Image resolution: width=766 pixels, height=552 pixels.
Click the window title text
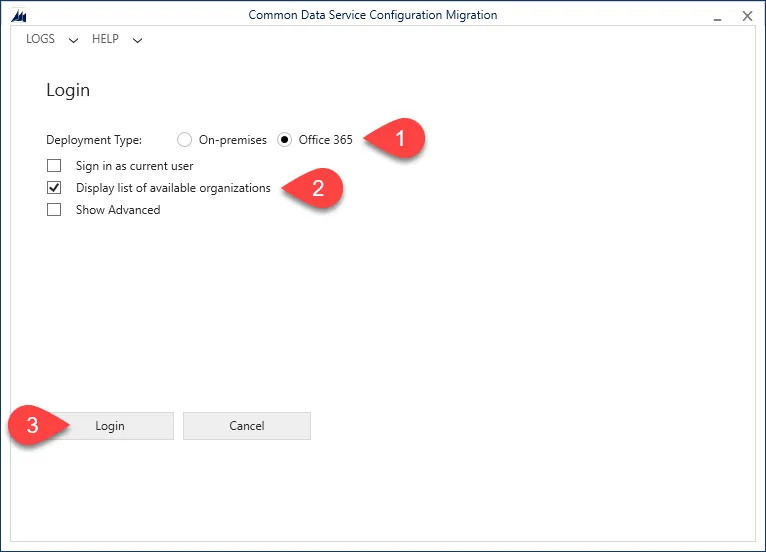[x=373, y=15]
